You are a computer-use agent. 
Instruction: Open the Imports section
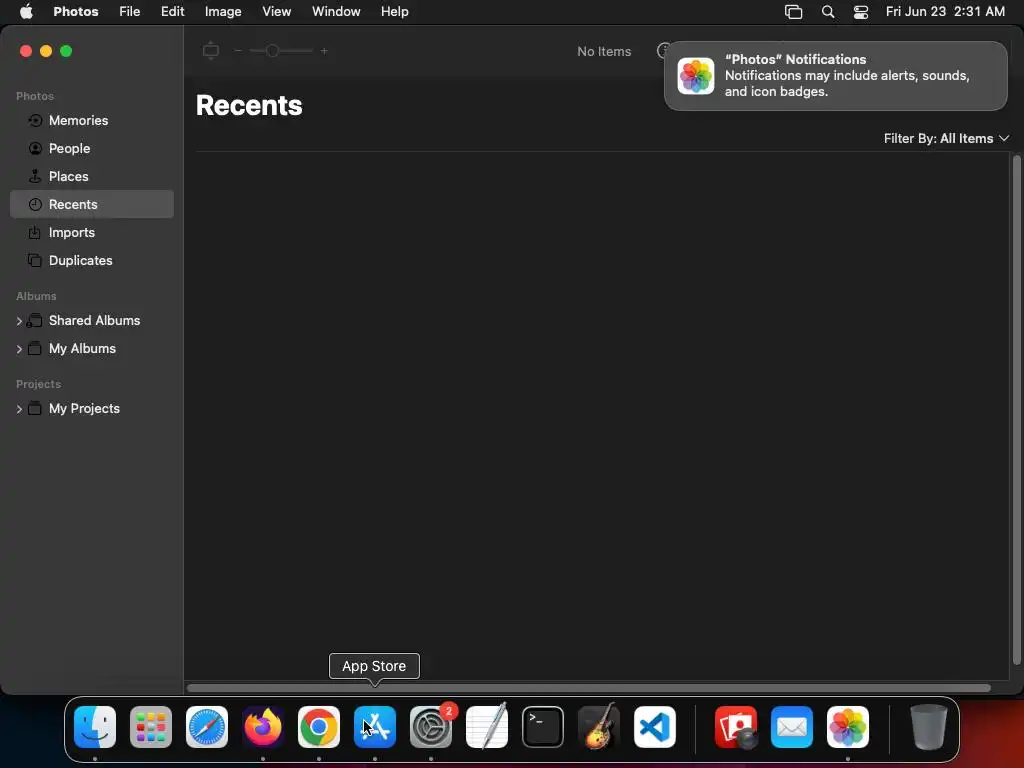(91, 232)
